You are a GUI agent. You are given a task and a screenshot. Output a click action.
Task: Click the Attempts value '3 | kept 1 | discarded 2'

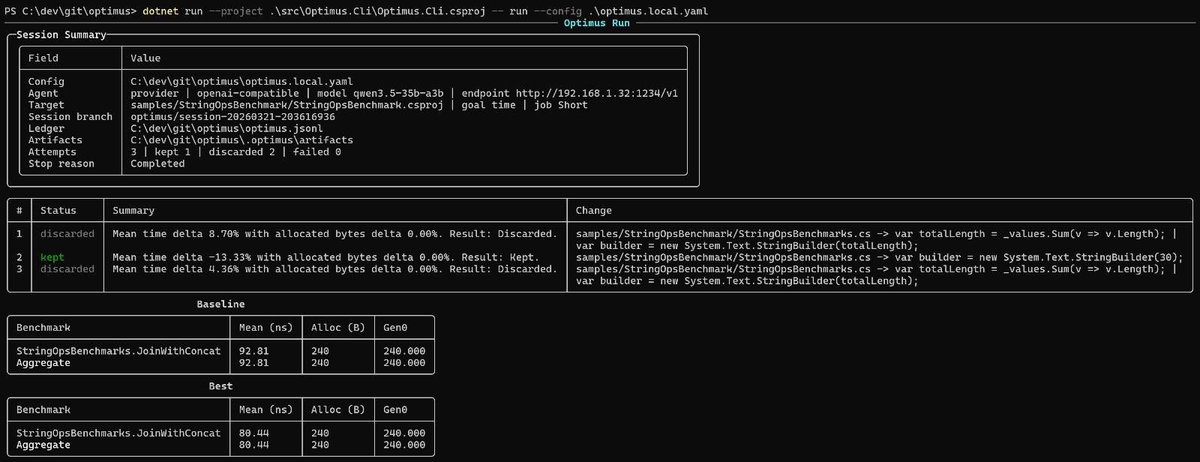point(210,152)
